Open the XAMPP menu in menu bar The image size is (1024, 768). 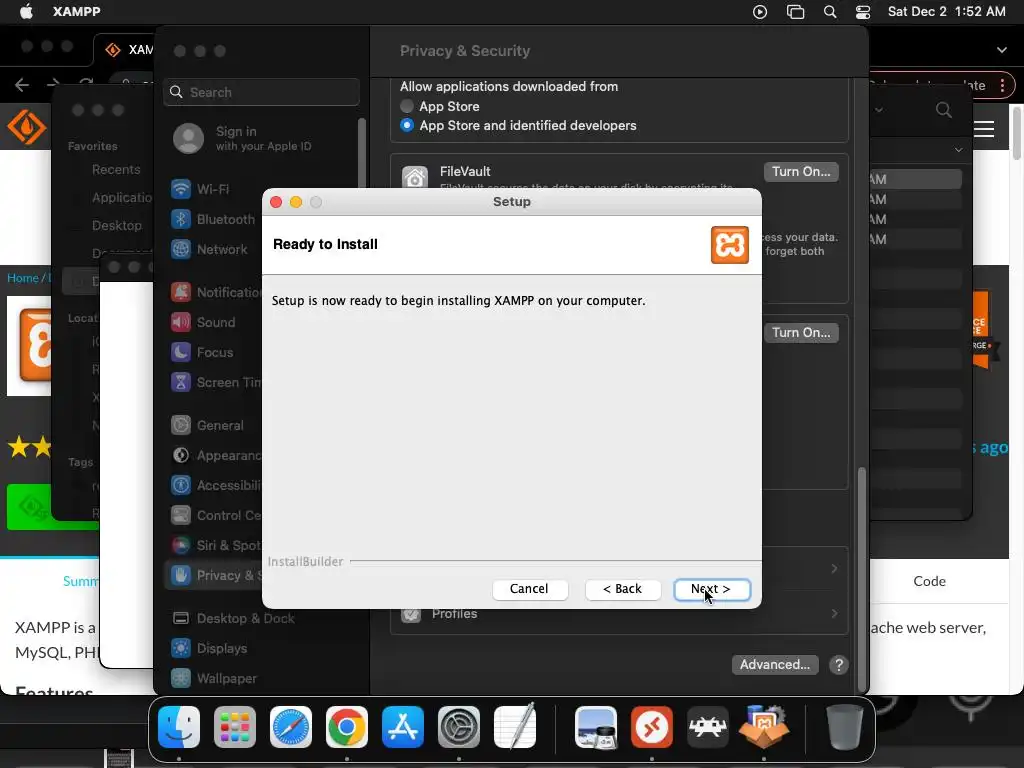tap(76, 12)
